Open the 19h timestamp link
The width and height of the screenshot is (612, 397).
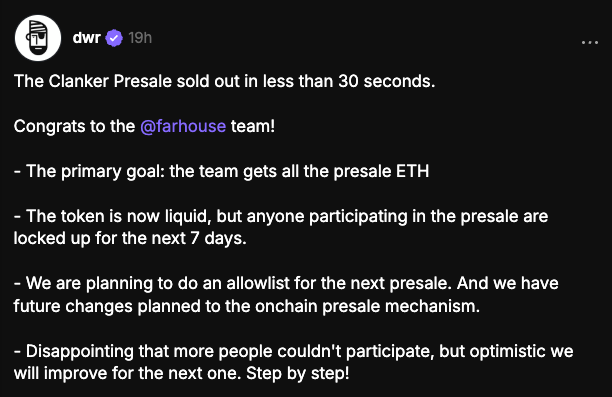(x=140, y=38)
